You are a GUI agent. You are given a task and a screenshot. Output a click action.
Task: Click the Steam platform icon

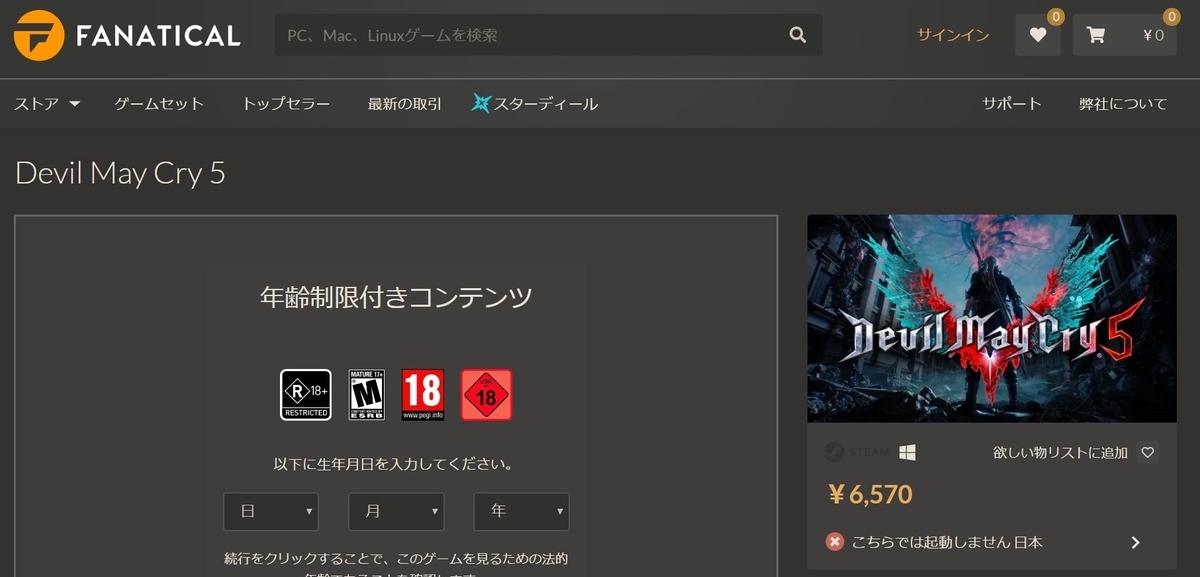(x=856, y=452)
